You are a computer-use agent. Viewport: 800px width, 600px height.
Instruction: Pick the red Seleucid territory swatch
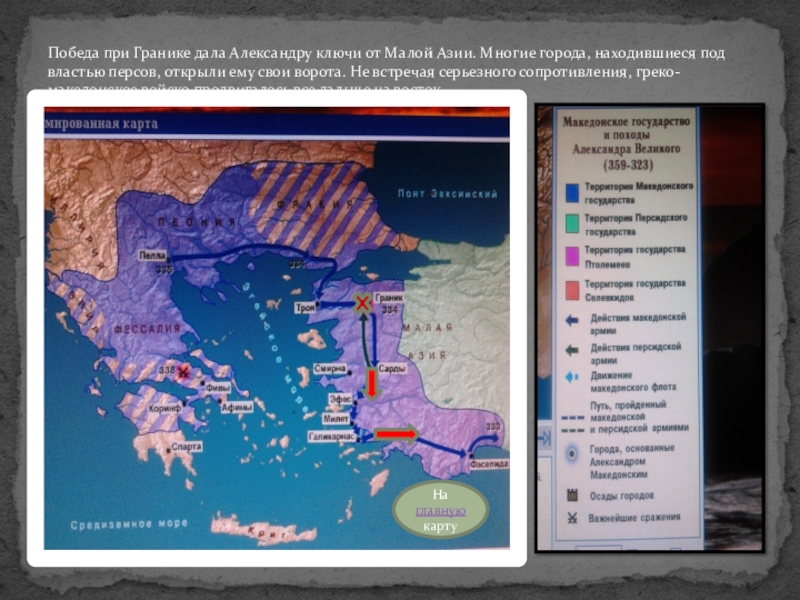click(x=572, y=290)
